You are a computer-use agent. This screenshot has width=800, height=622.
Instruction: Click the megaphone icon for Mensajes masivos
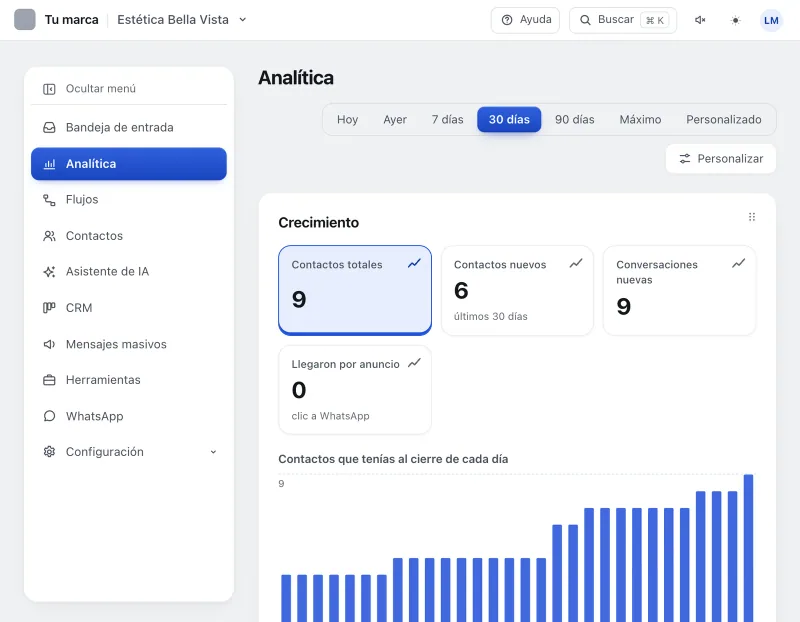[x=49, y=344]
